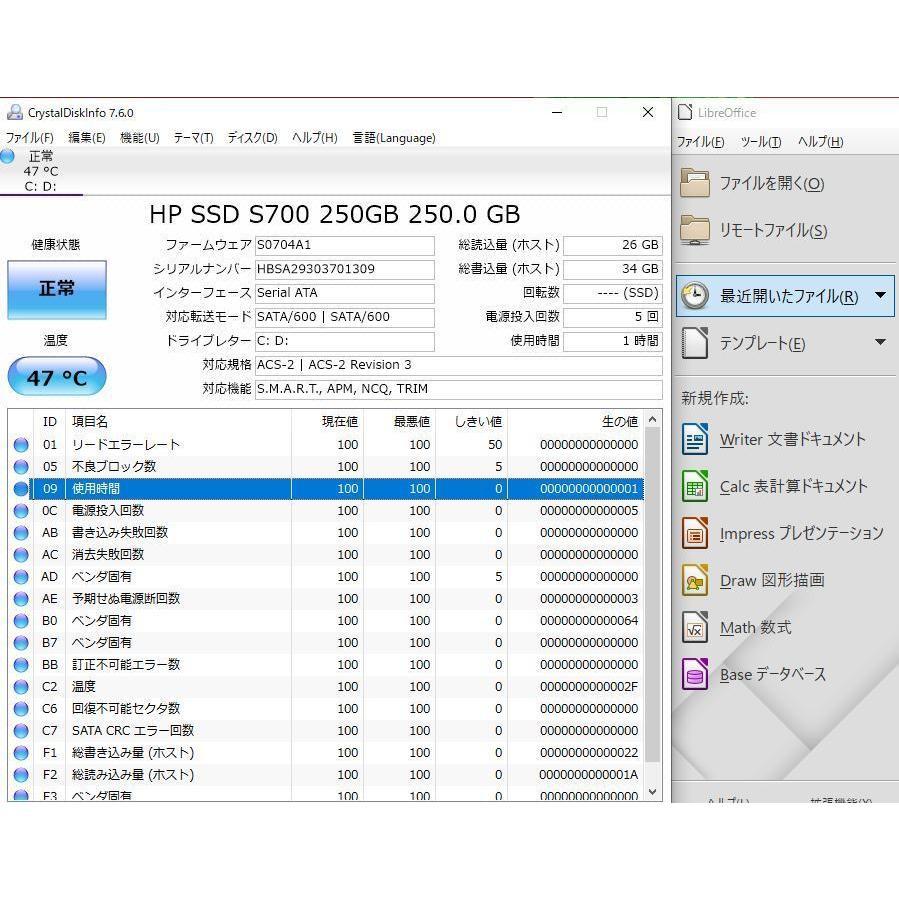Click the しきい値 column header

[x=471, y=421]
